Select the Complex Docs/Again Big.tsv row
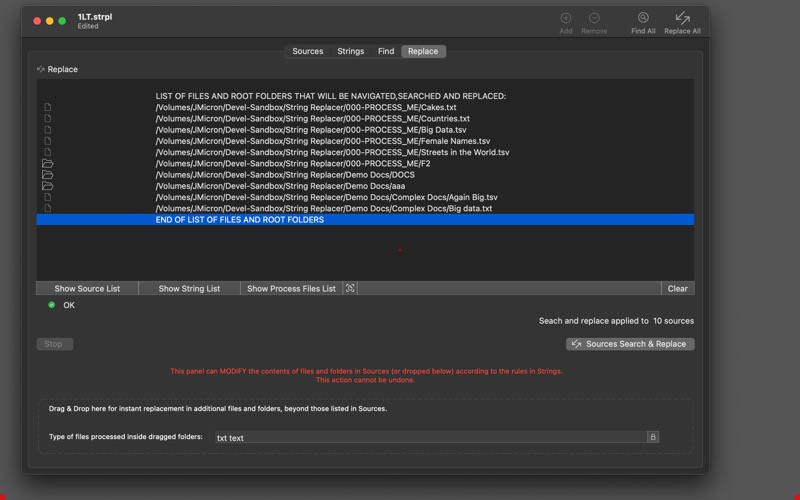The height and width of the screenshot is (500, 800). click(x=365, y=197)
